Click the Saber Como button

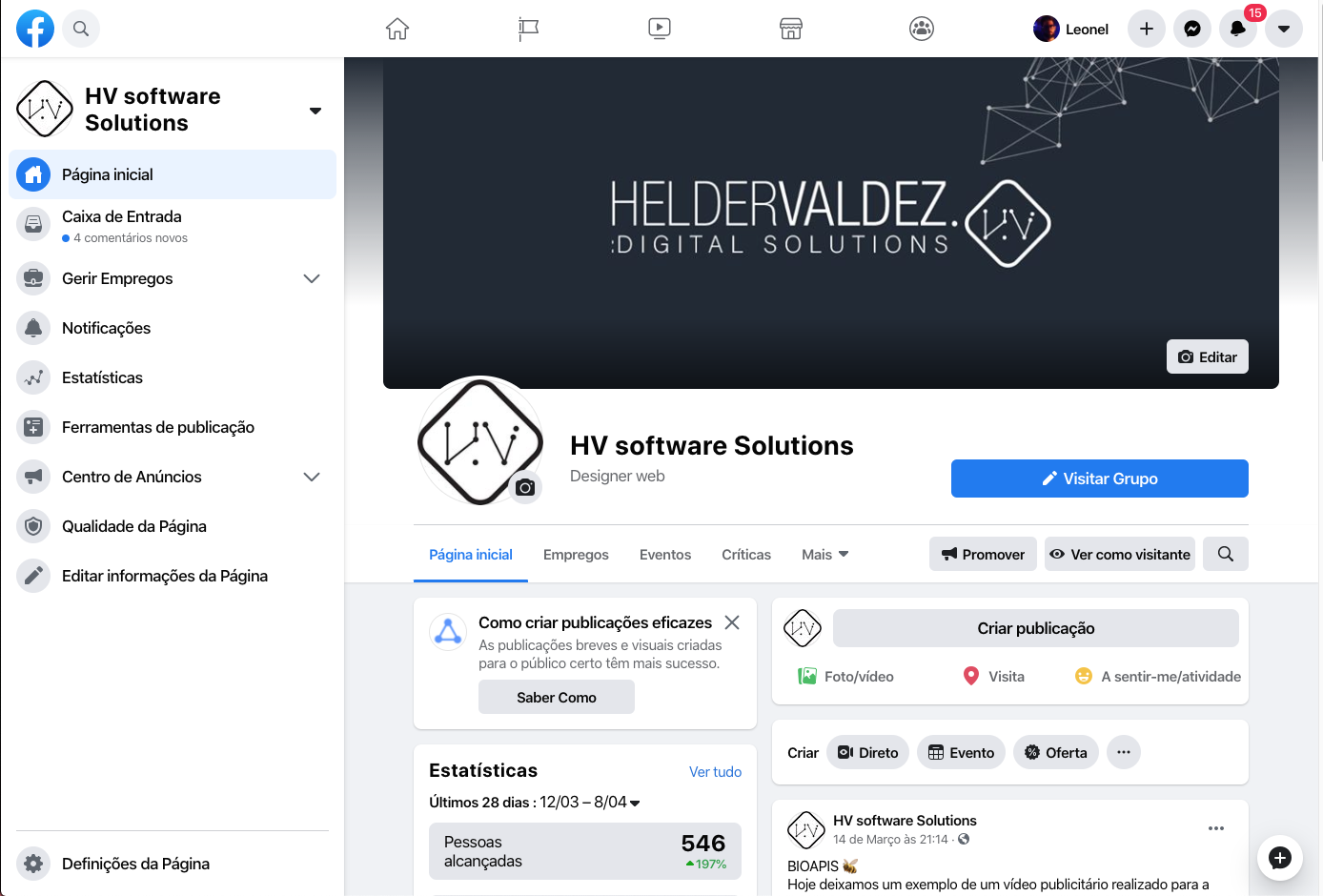coord(557,697)
